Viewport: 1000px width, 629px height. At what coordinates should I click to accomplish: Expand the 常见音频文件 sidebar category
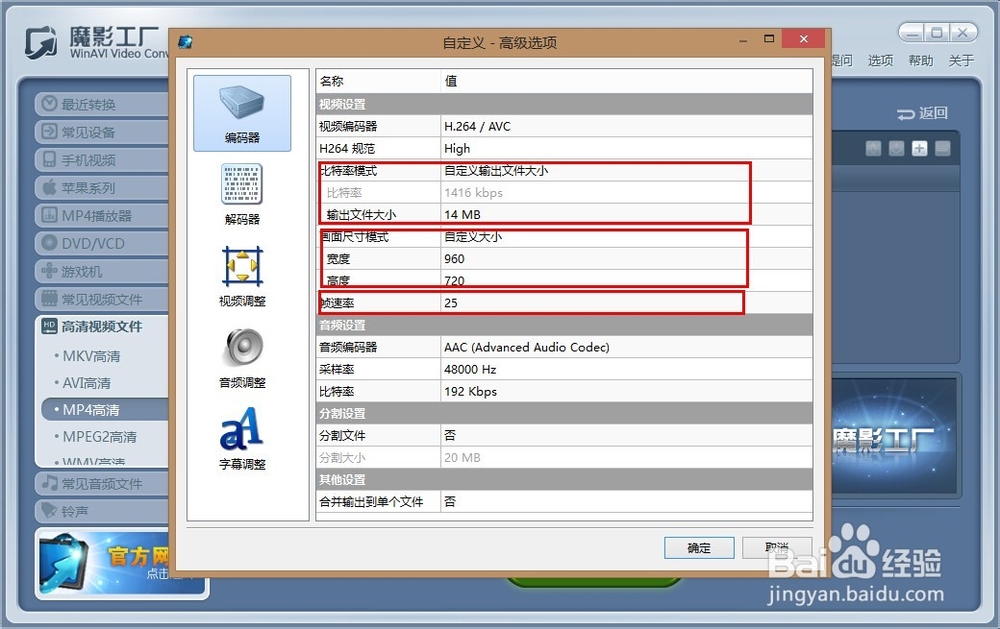(102, 484)
